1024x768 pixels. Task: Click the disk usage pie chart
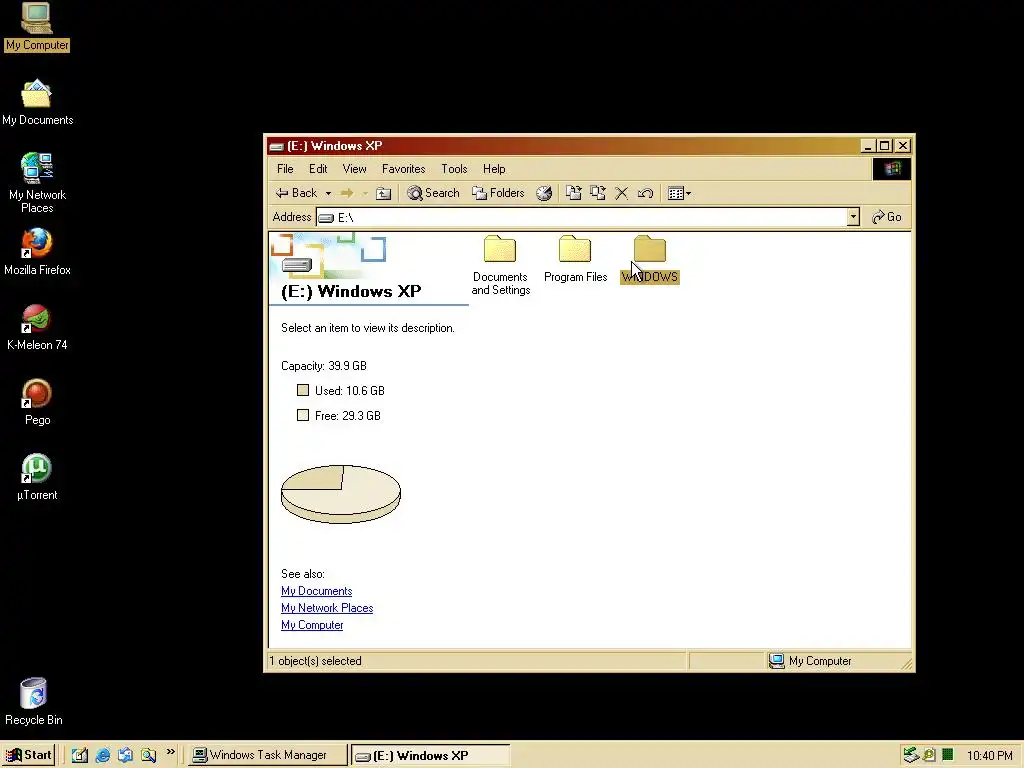pyautogui.click(x=341, y=494)
